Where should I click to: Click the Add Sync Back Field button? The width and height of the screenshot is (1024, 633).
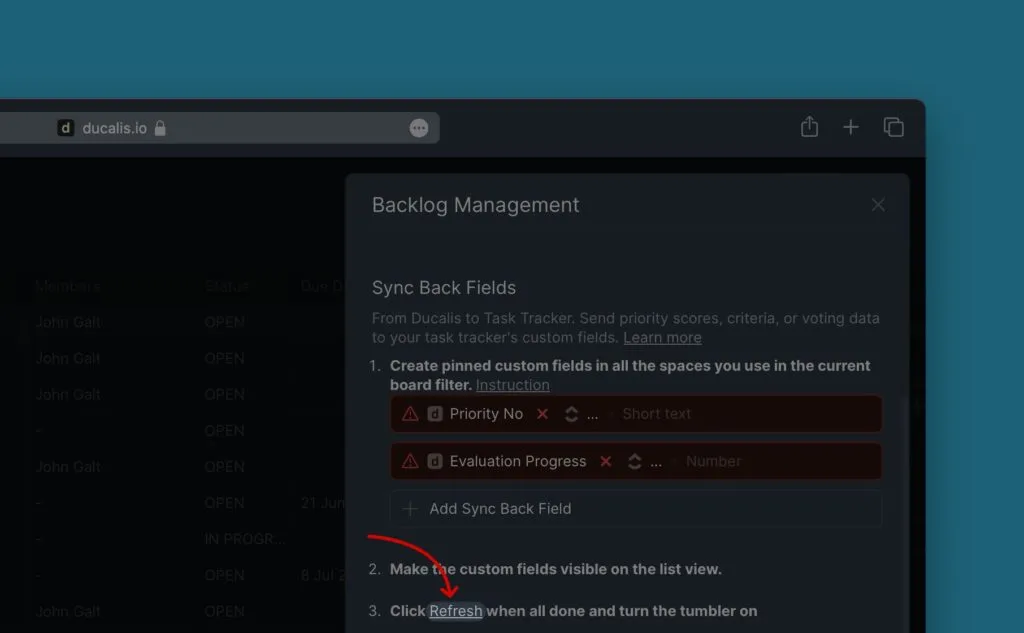[x=500, y=508]
